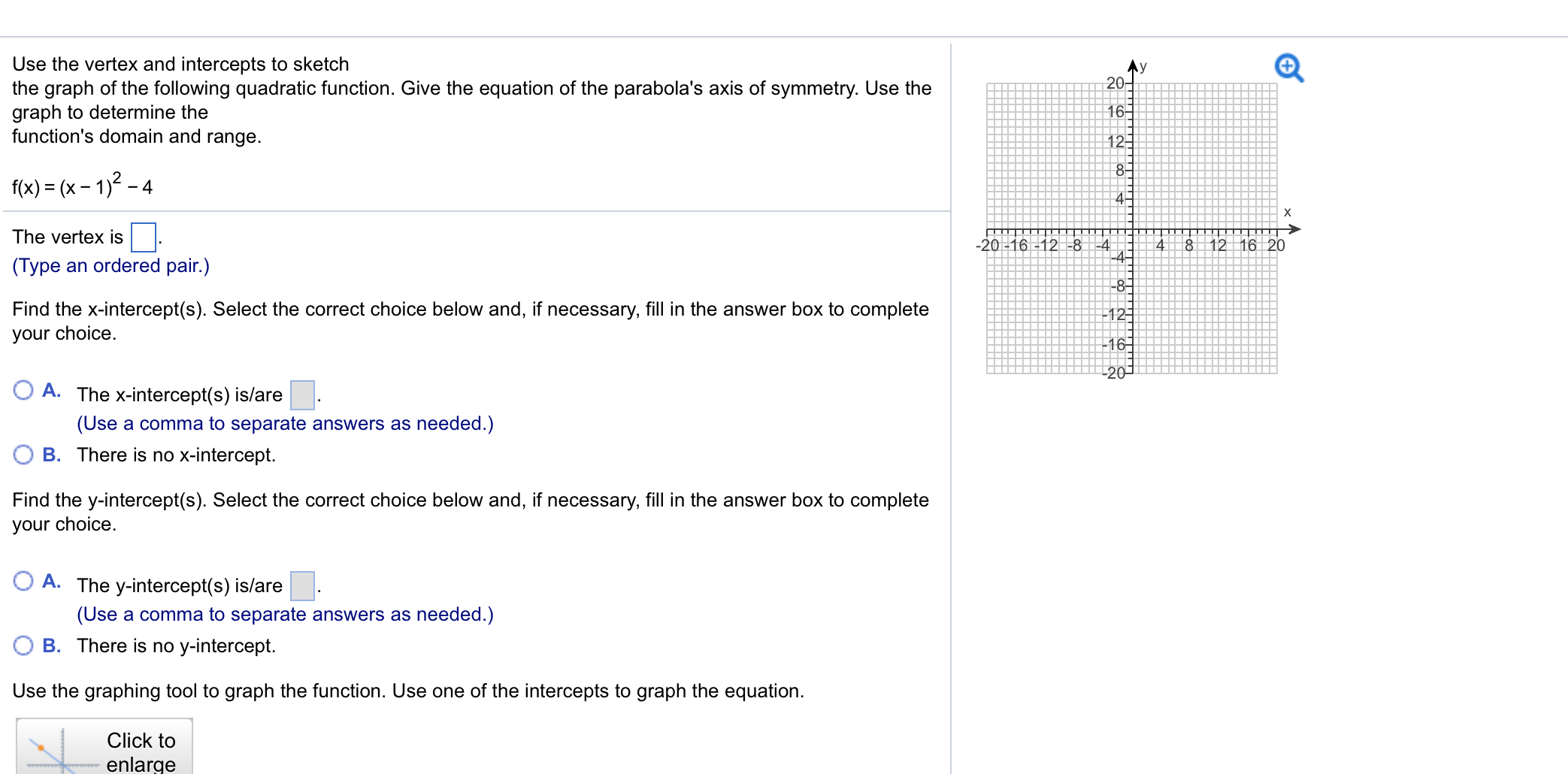Image resolution: width=1568 pixels, height=777 pixels.
Task: Select choice A for the y-intercept
Action: coord(23,581)
